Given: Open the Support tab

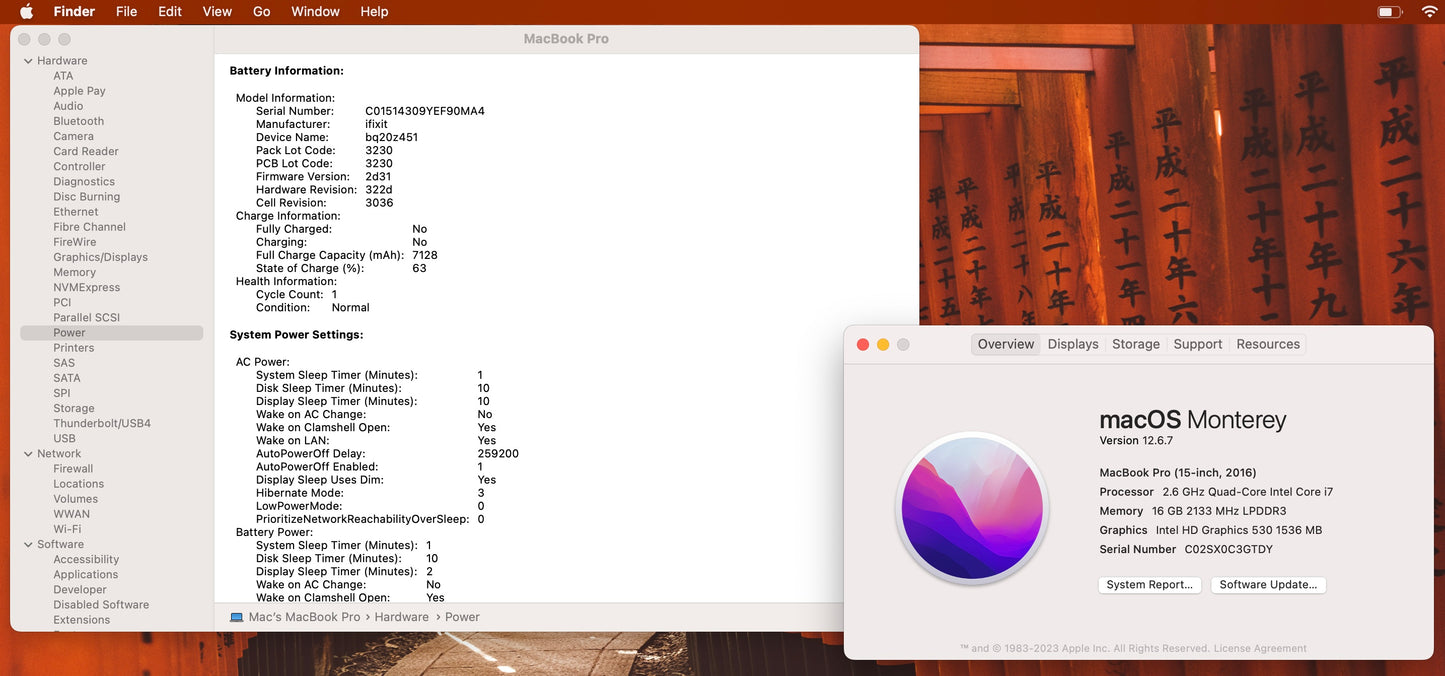Looking at the screenshot, I should click(x=1198, y=344).
